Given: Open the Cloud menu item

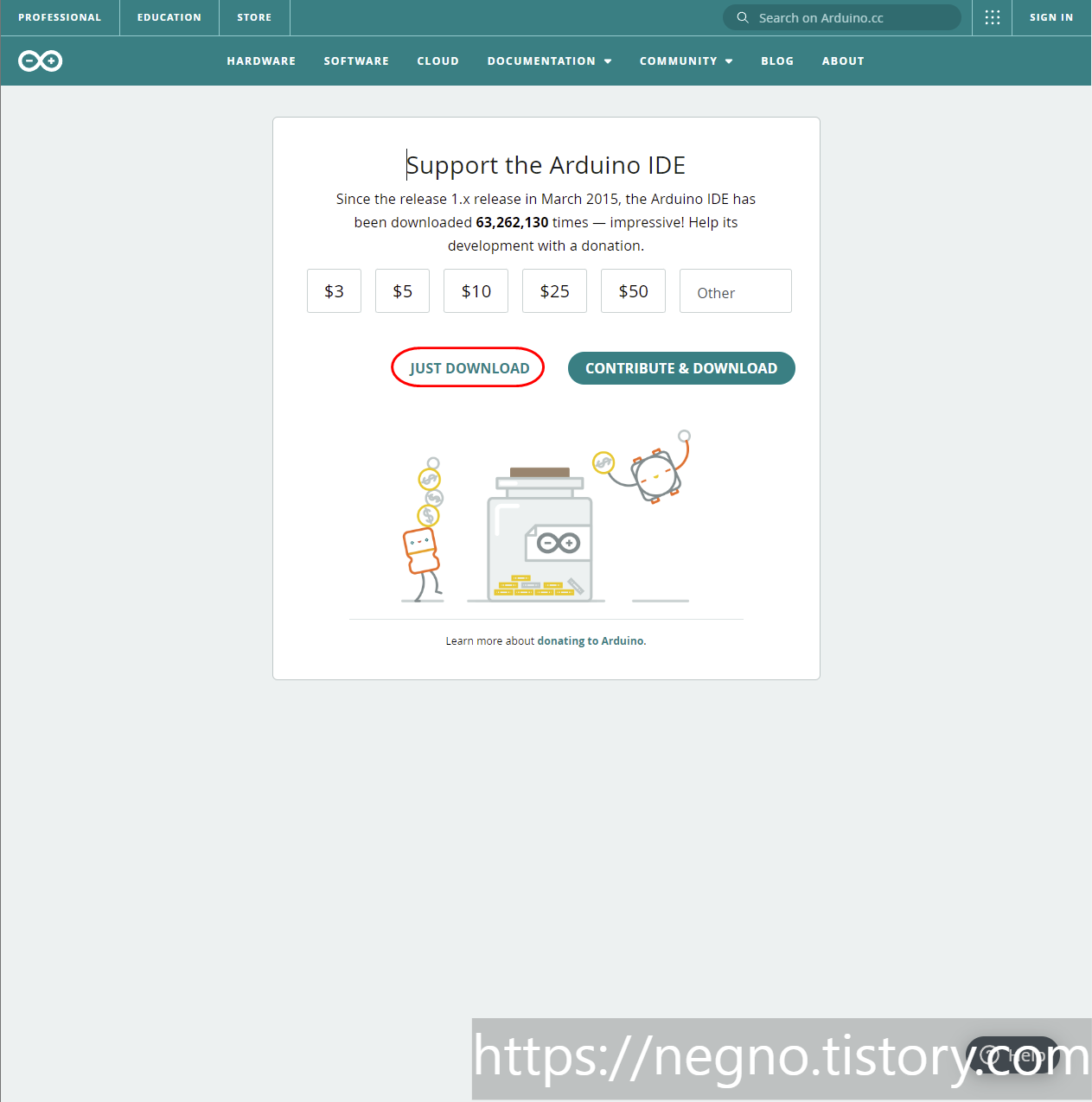Looking at the screenshot, I should point(437,61).
